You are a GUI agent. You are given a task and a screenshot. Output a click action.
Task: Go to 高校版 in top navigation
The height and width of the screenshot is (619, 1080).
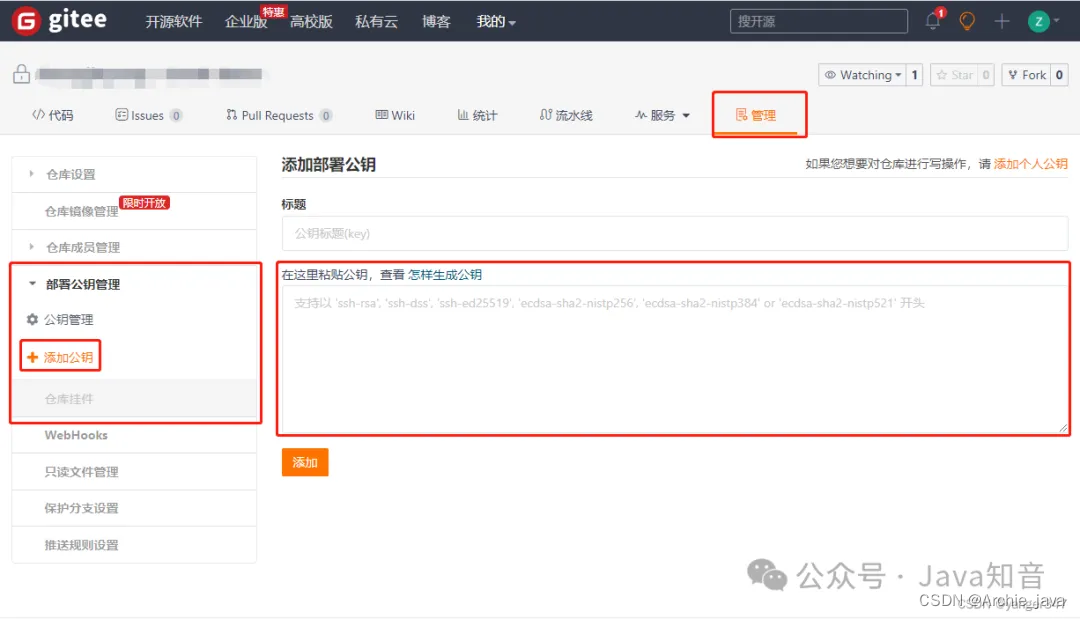click(x=311, y=21)
